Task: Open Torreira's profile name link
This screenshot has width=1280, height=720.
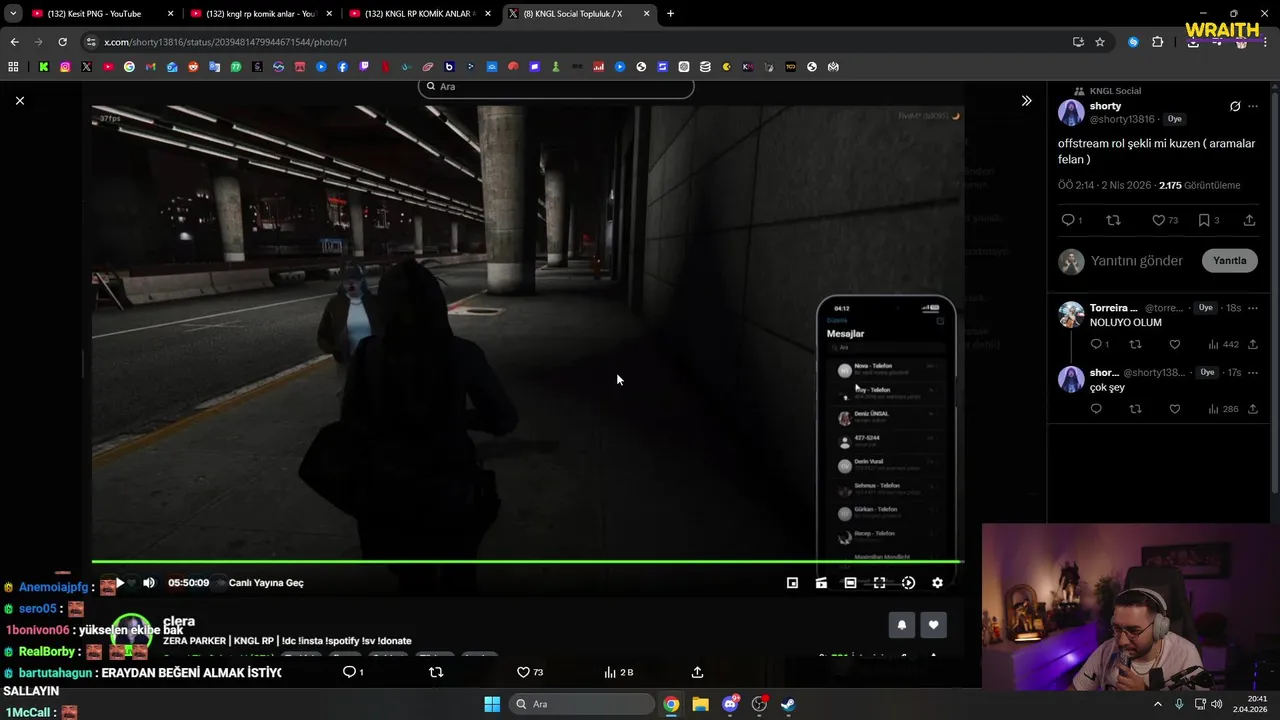Action: click(1113, 308)
